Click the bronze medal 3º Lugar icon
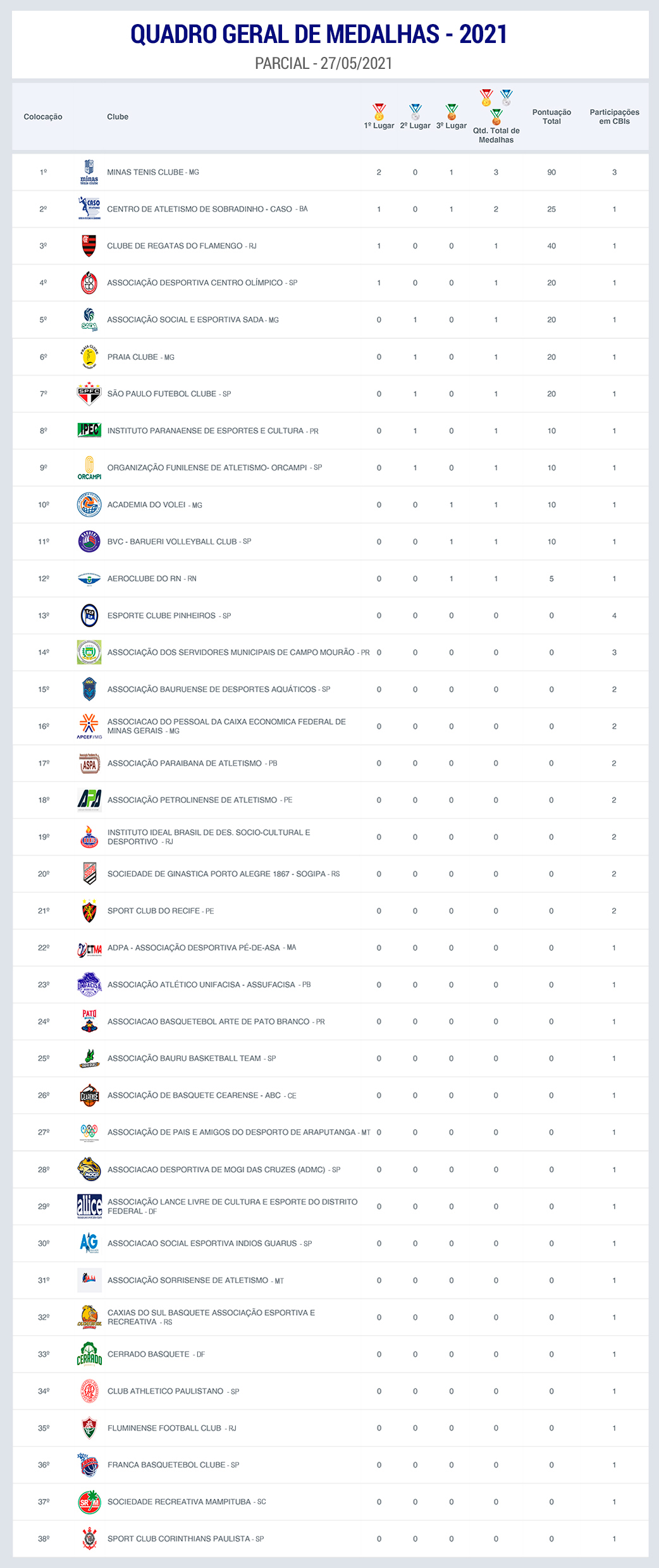The height and width of the screenshot is (1568, 659). click(452, 112)
